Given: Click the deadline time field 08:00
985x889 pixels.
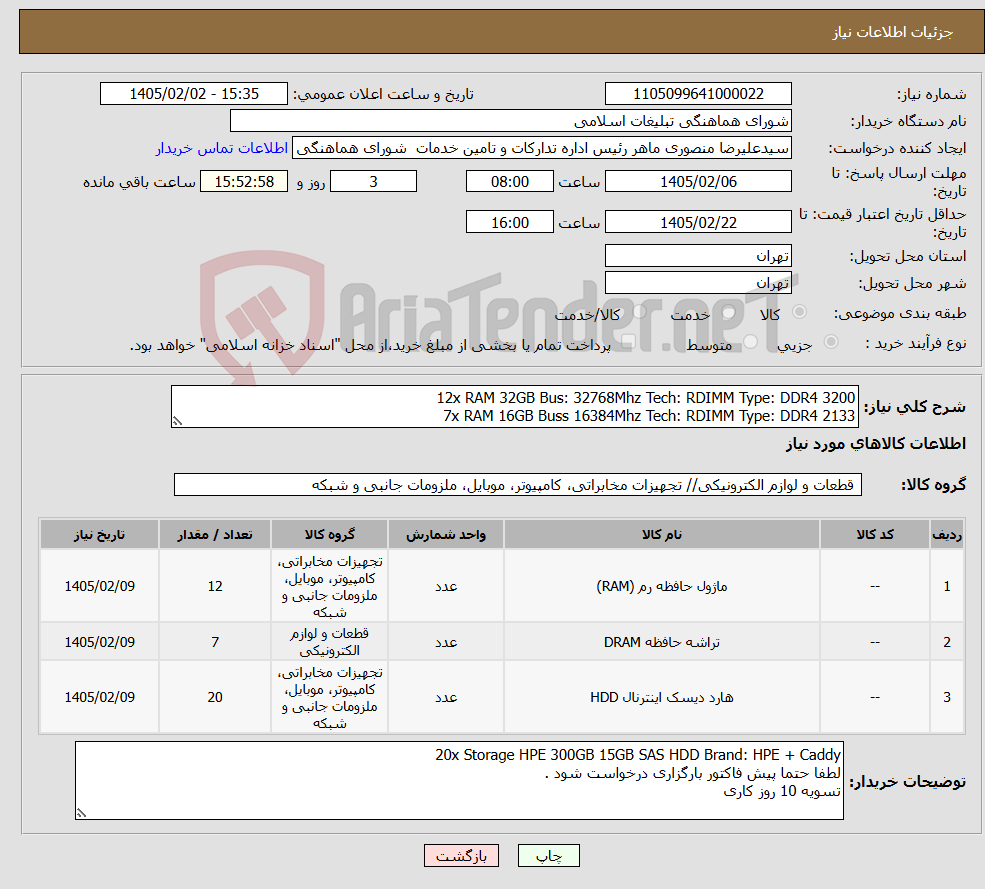Looking at the screenshot, I should pos(509,182).
